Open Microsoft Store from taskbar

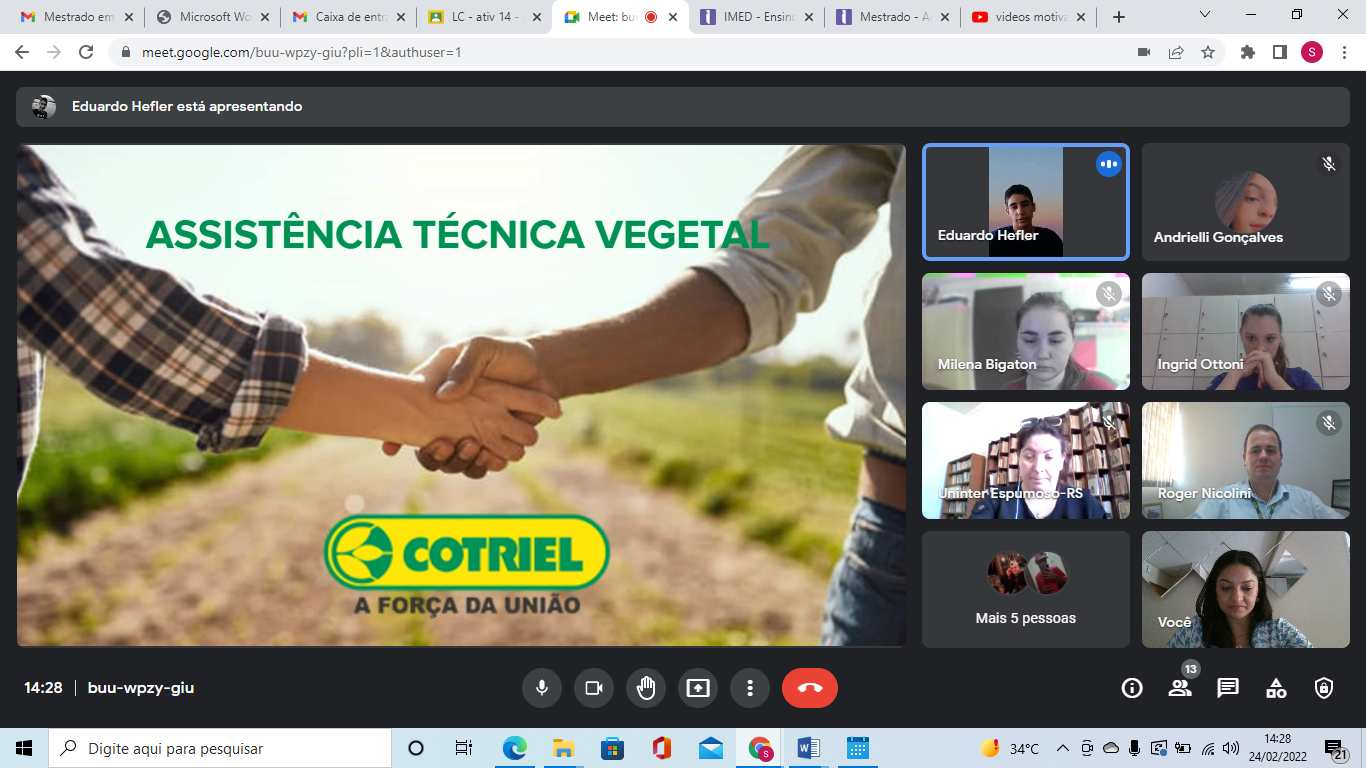coord(612,748)
